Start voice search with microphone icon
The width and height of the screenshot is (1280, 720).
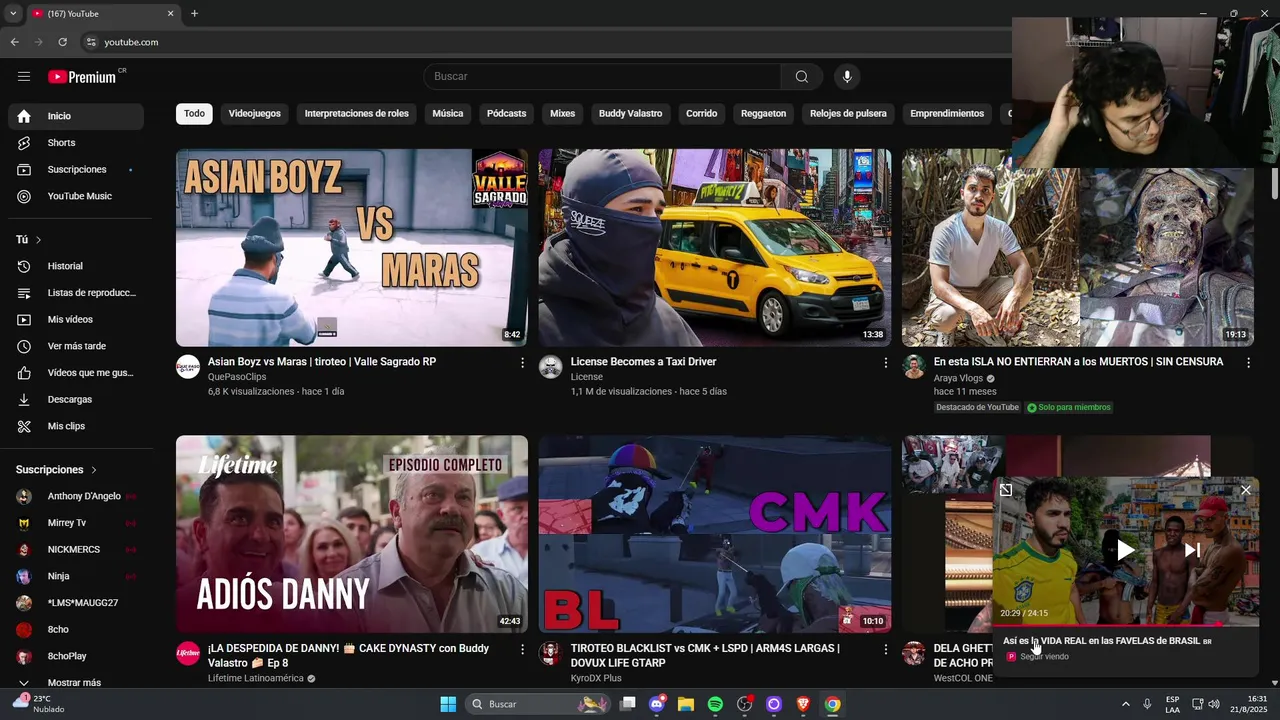[847, 77]
